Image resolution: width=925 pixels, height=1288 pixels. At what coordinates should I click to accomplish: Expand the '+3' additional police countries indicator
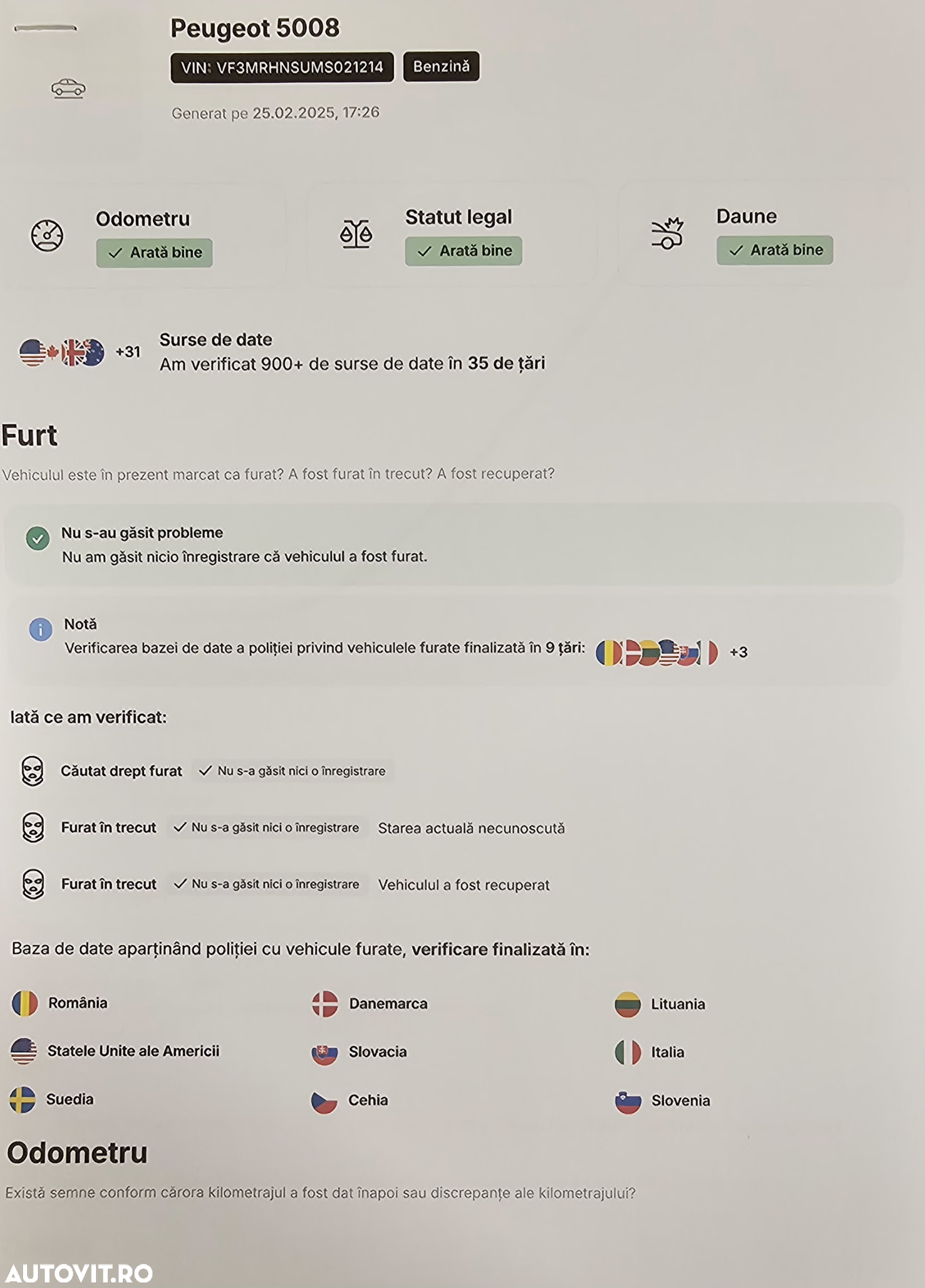(738, 652)
